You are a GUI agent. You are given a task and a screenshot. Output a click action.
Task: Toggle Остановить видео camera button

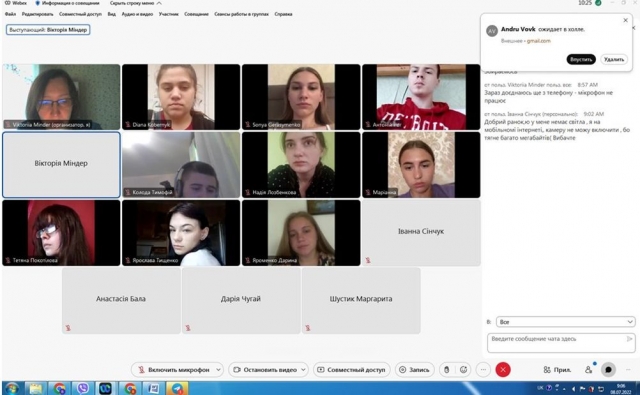tap(264, 370)
